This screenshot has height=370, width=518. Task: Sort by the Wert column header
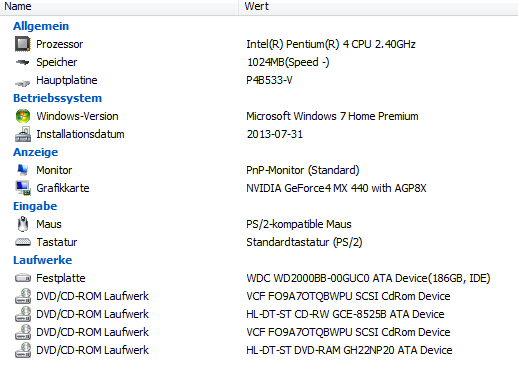tap(378, 6)
